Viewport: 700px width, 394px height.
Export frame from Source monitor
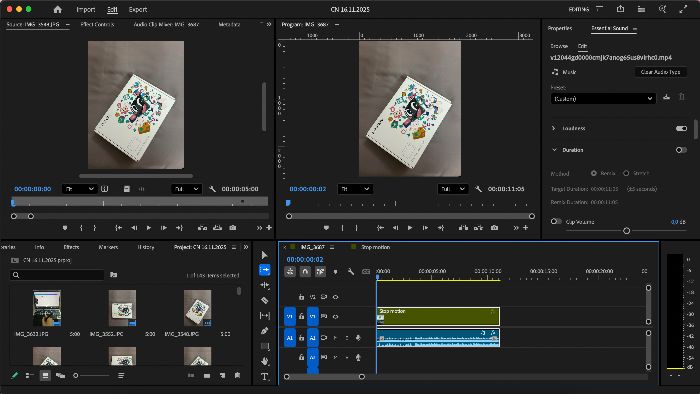pos(233,228)
